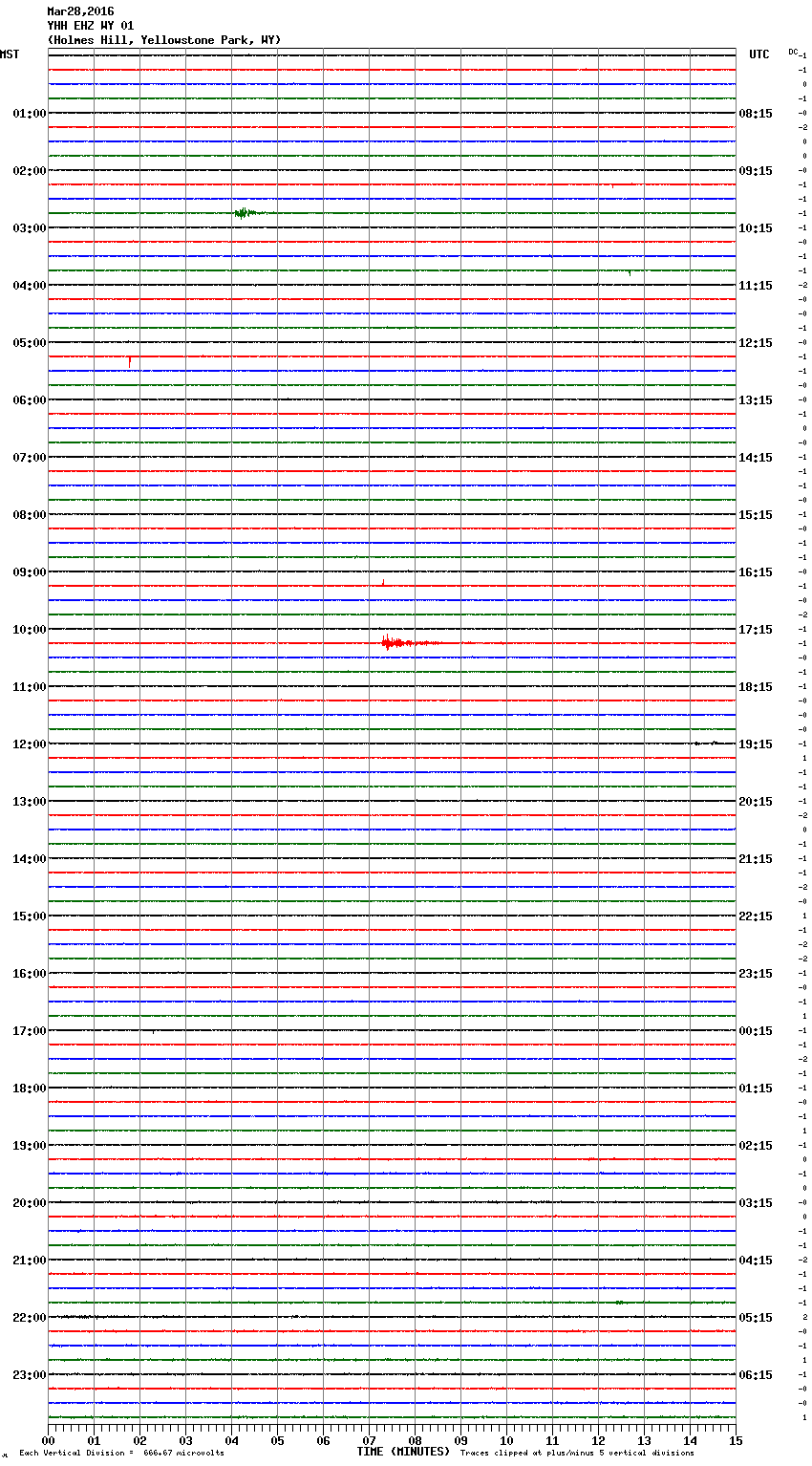
Task: Click the small red spike after 09:00 MST
Action: (383, 582)
